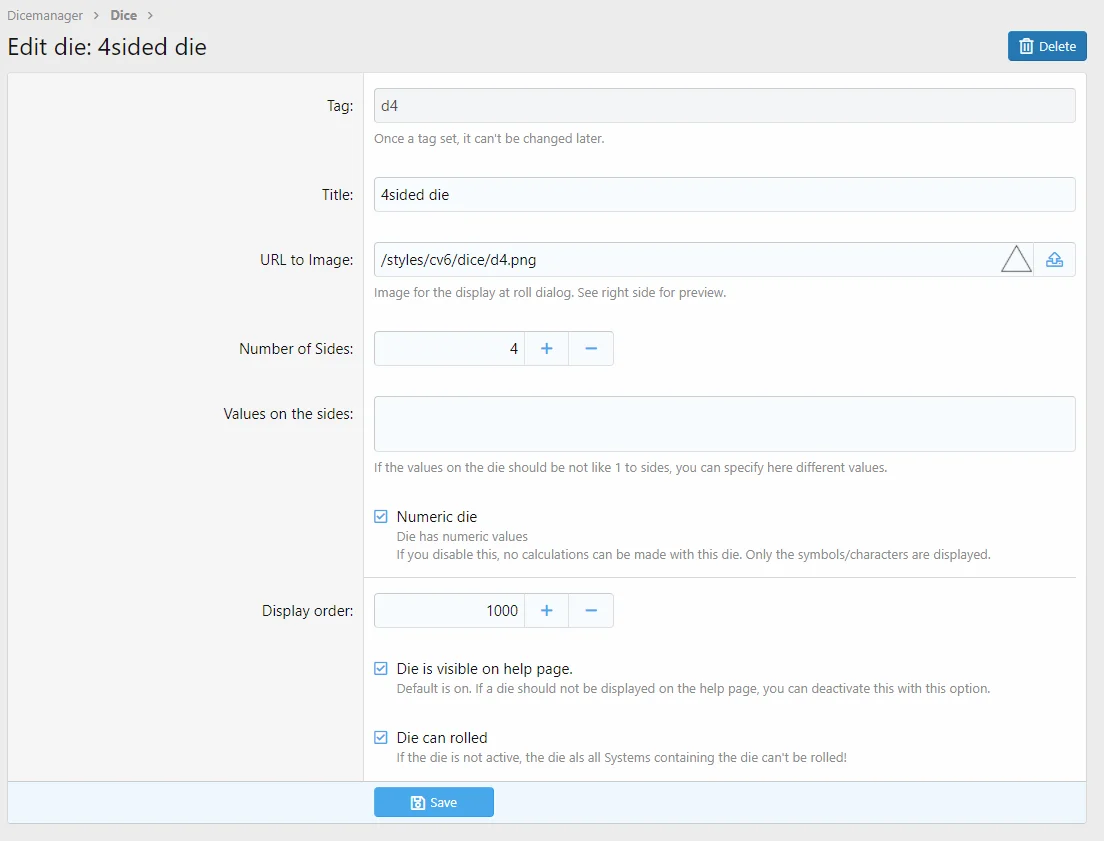The height and width of the screenshot is (841, 1104).
Task: Click the upload icon beside URL to Image
Action: coord(1054,260)
